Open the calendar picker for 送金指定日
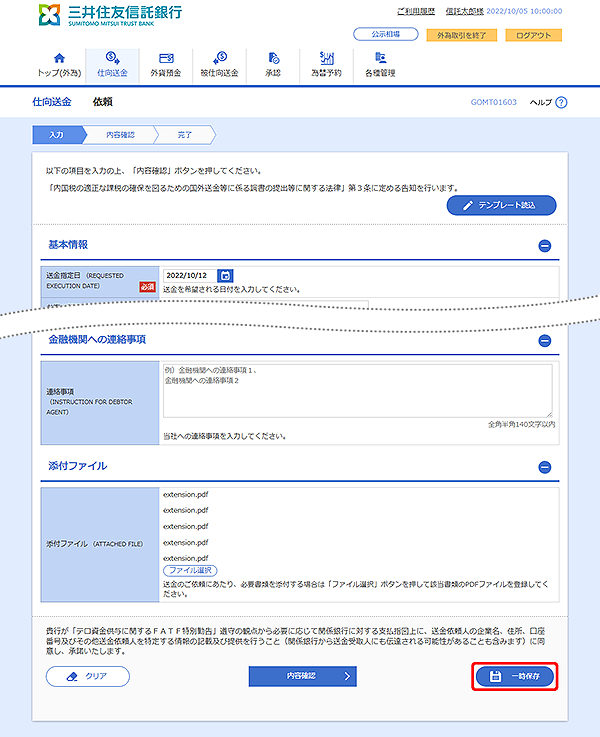This screenshot has width=600, height=737. [x=226, y=275]
